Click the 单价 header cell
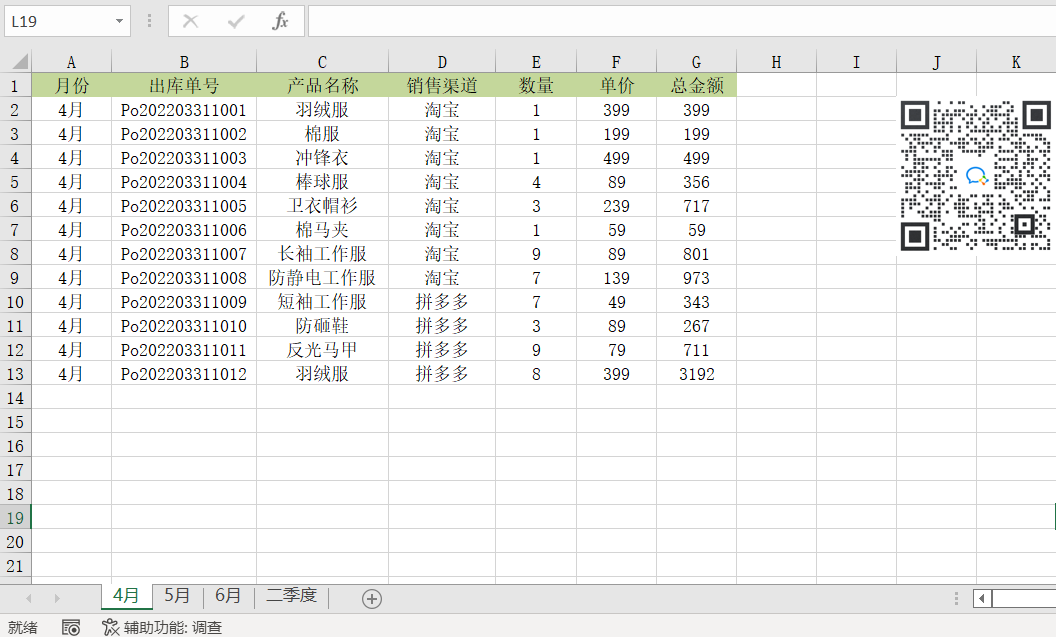This screenshot has height=637, width=1056. tap(616, 86)
